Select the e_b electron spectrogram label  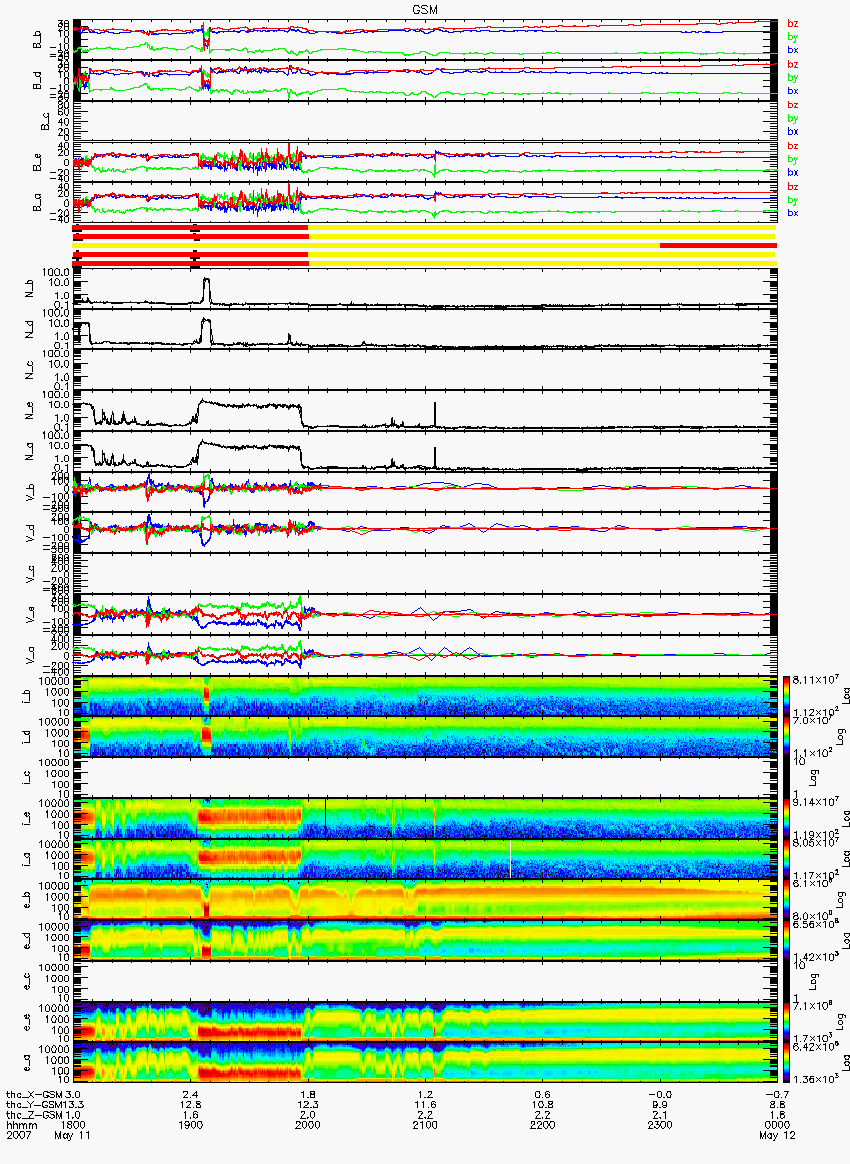[27, 900]
